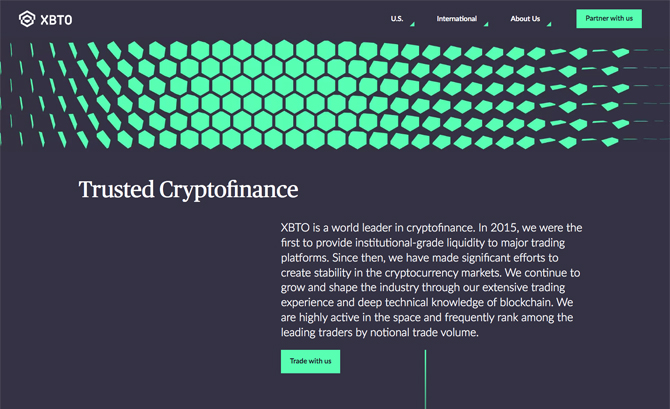Viewport: 670px width, 409px height.
Task: Open the U.S. navigation menu
Action: tap(397, 19)
